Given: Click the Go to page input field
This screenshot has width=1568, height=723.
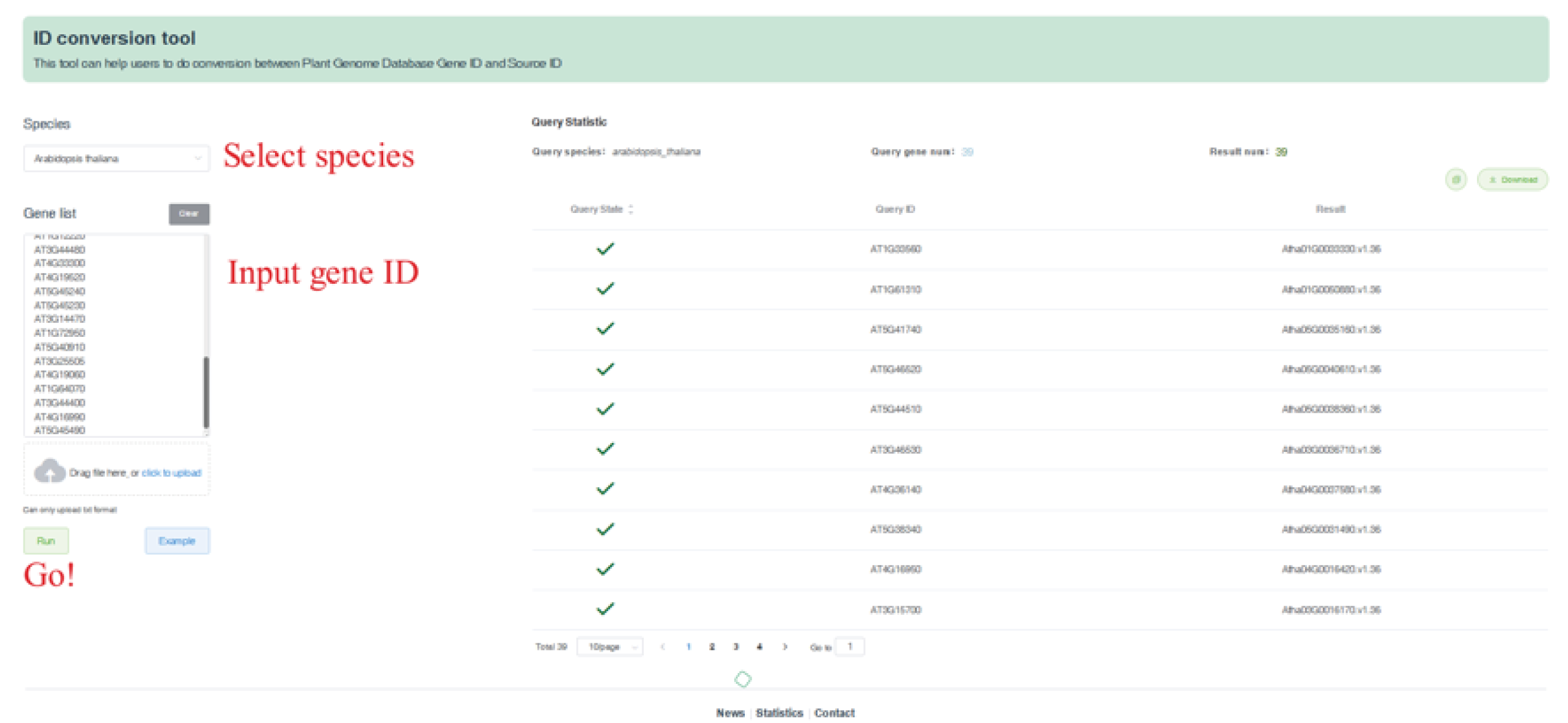Looking at the screenshot, I should pos(850,647).
